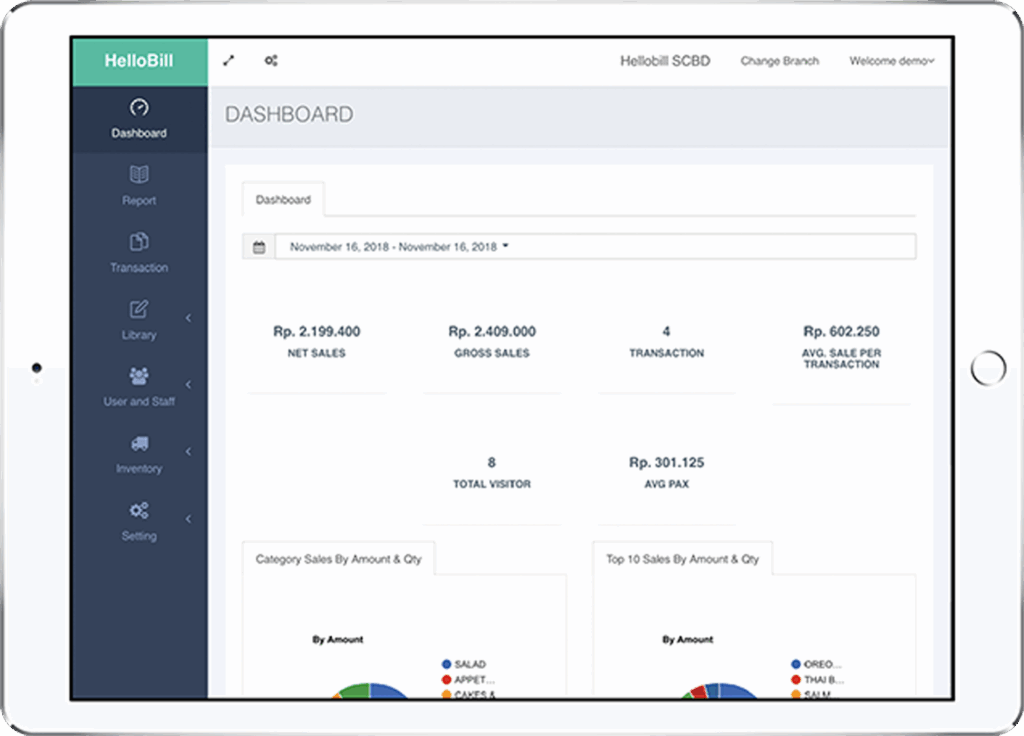This screenshot has height=736, width=1024.
Task: Expand the Inventory submenu chevron
Action: pos(188,452)
